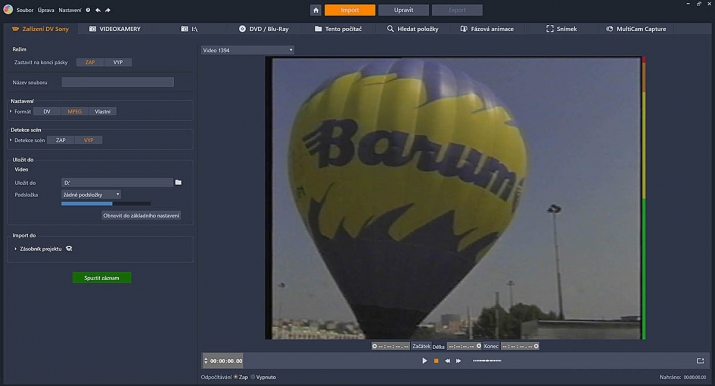Screen dimensions: 715x386
Task: Switch to the DVD / Blu-Ray tab
Action: coord(264,29)
